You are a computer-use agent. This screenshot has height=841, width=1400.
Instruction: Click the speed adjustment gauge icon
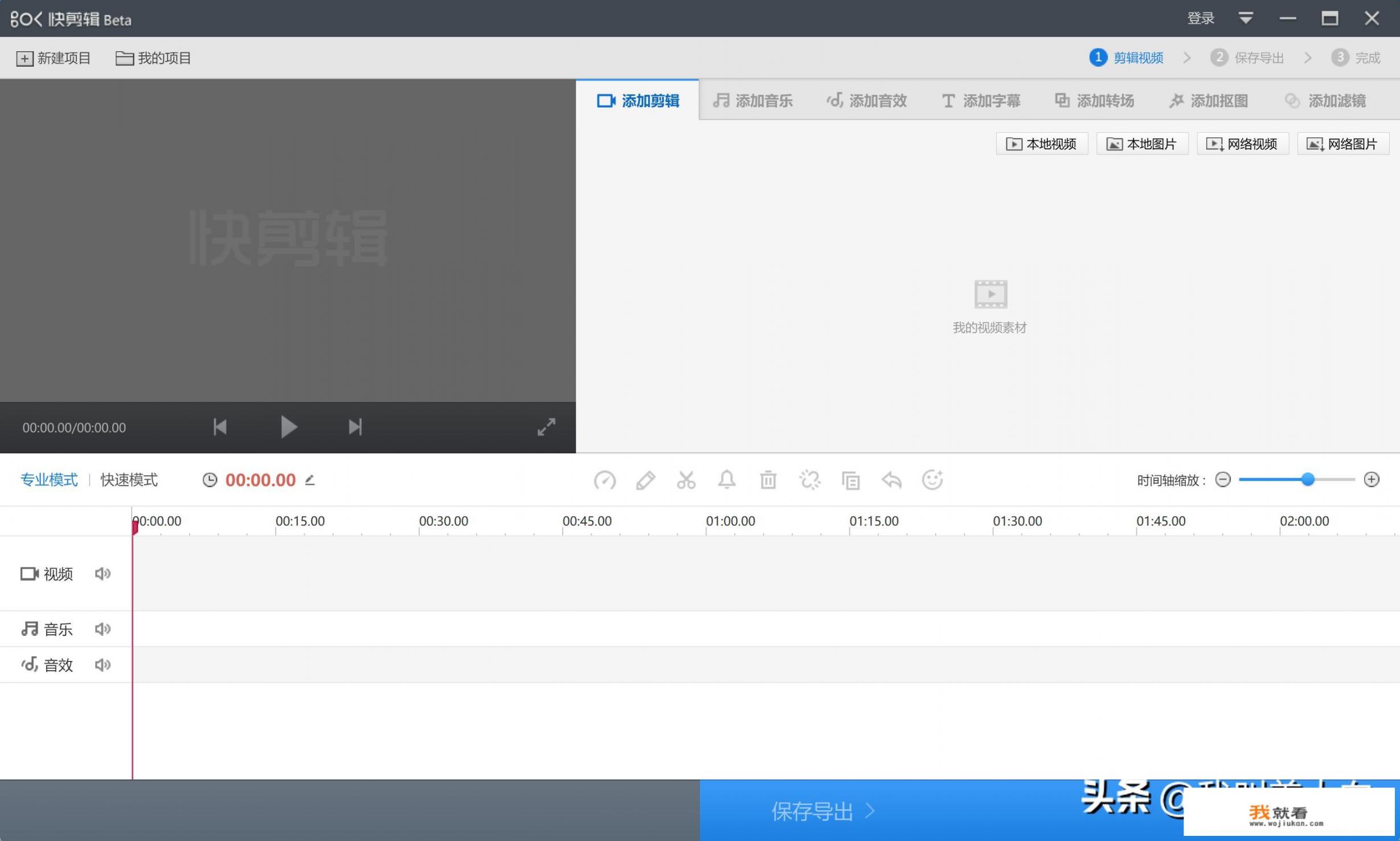(604, 480)
